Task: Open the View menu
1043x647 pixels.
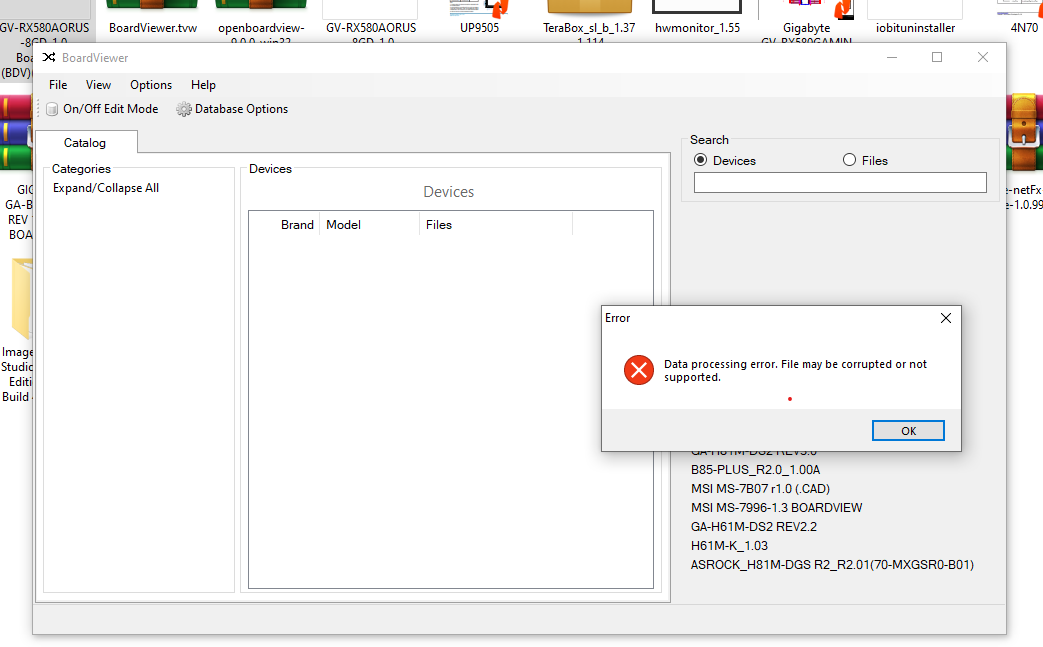Action: [x=98, y=84]
